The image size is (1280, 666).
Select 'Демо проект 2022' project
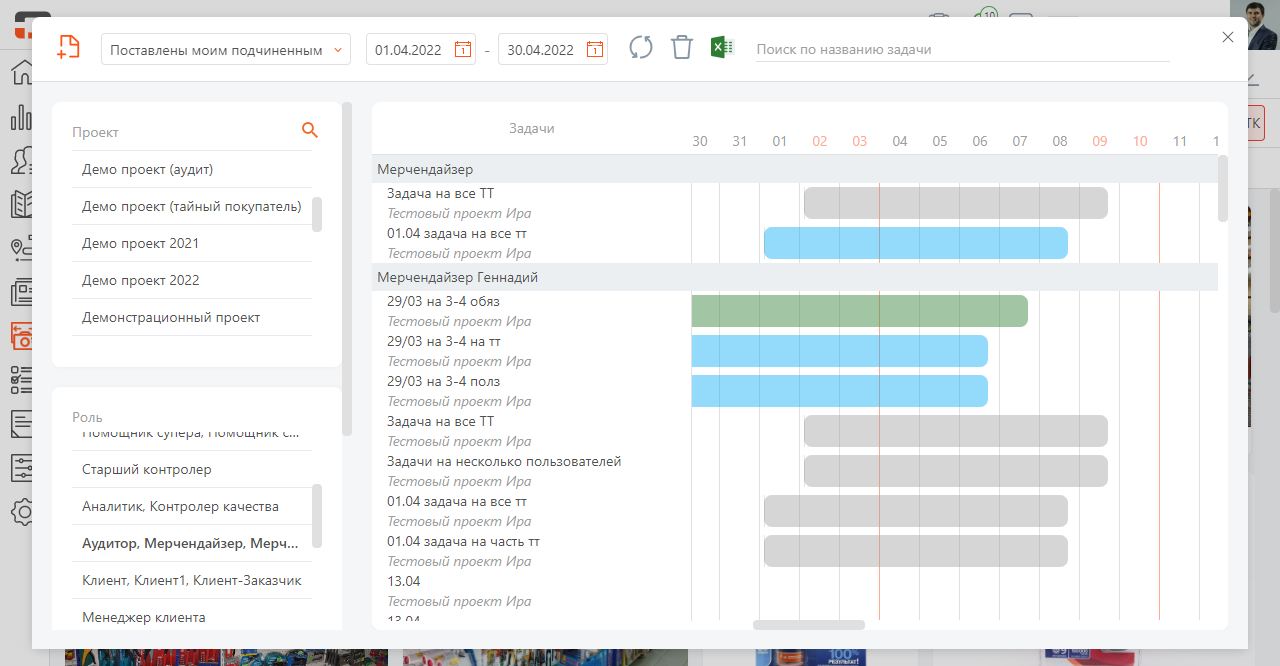(141, 280)
